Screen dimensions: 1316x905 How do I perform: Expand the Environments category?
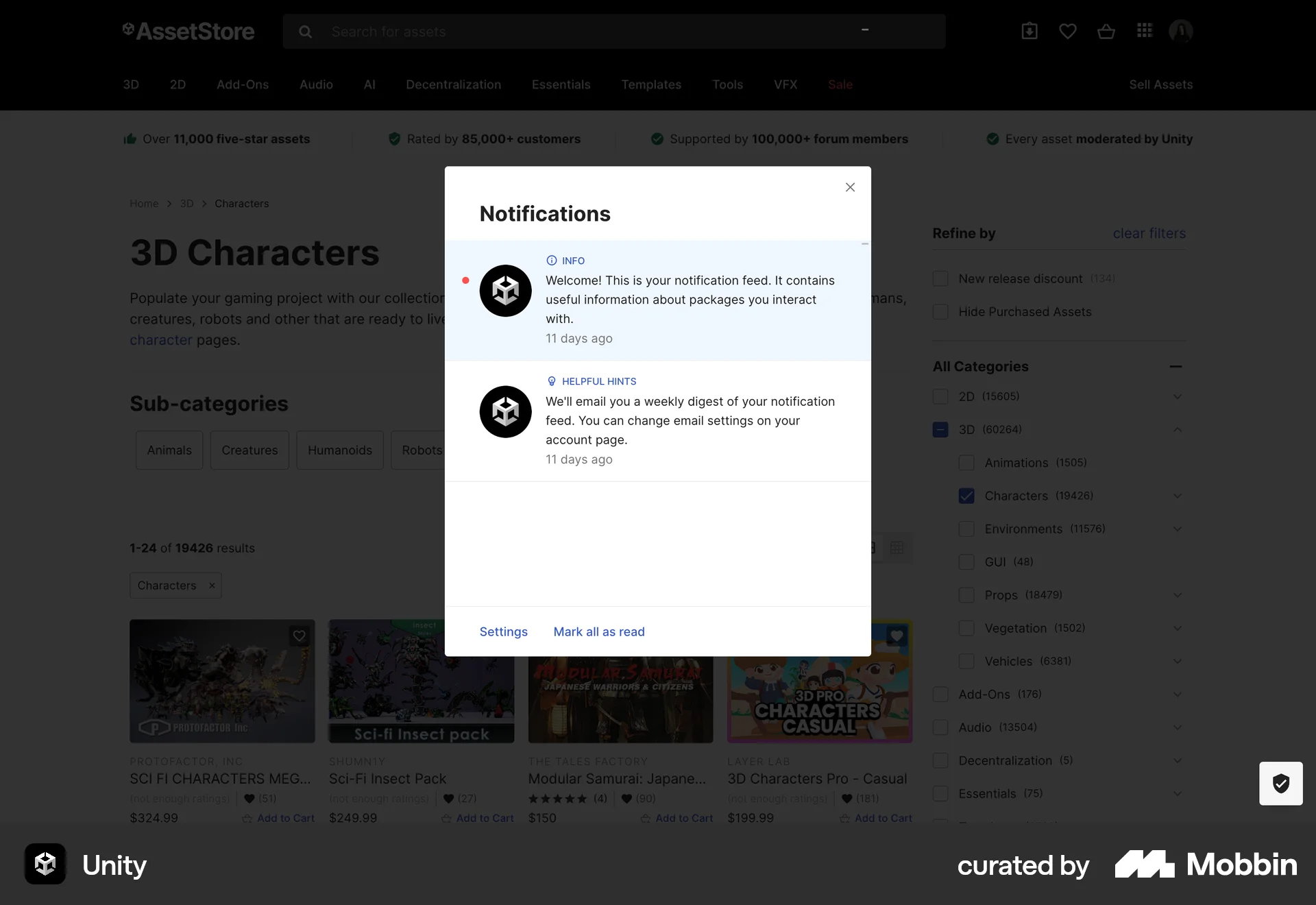pyautogui.click(x=1177, y=529)
